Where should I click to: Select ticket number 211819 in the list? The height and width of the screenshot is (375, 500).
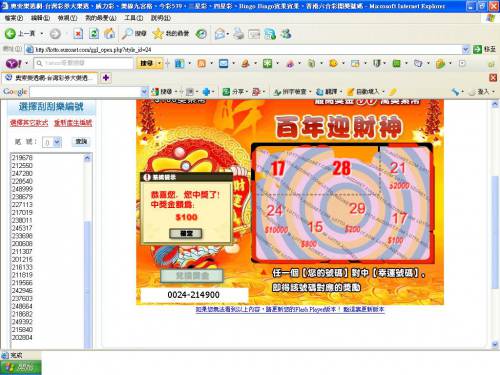tap(22, 275)
